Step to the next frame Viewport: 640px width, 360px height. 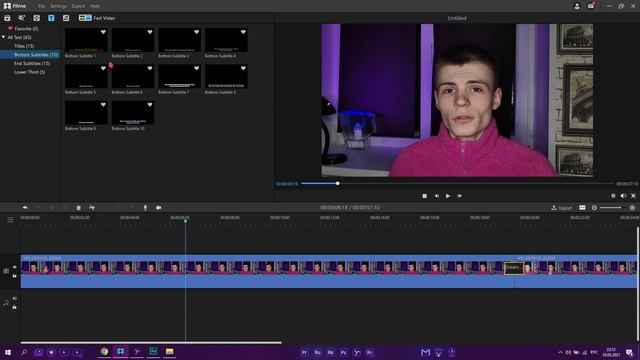(x=460, y=196)
